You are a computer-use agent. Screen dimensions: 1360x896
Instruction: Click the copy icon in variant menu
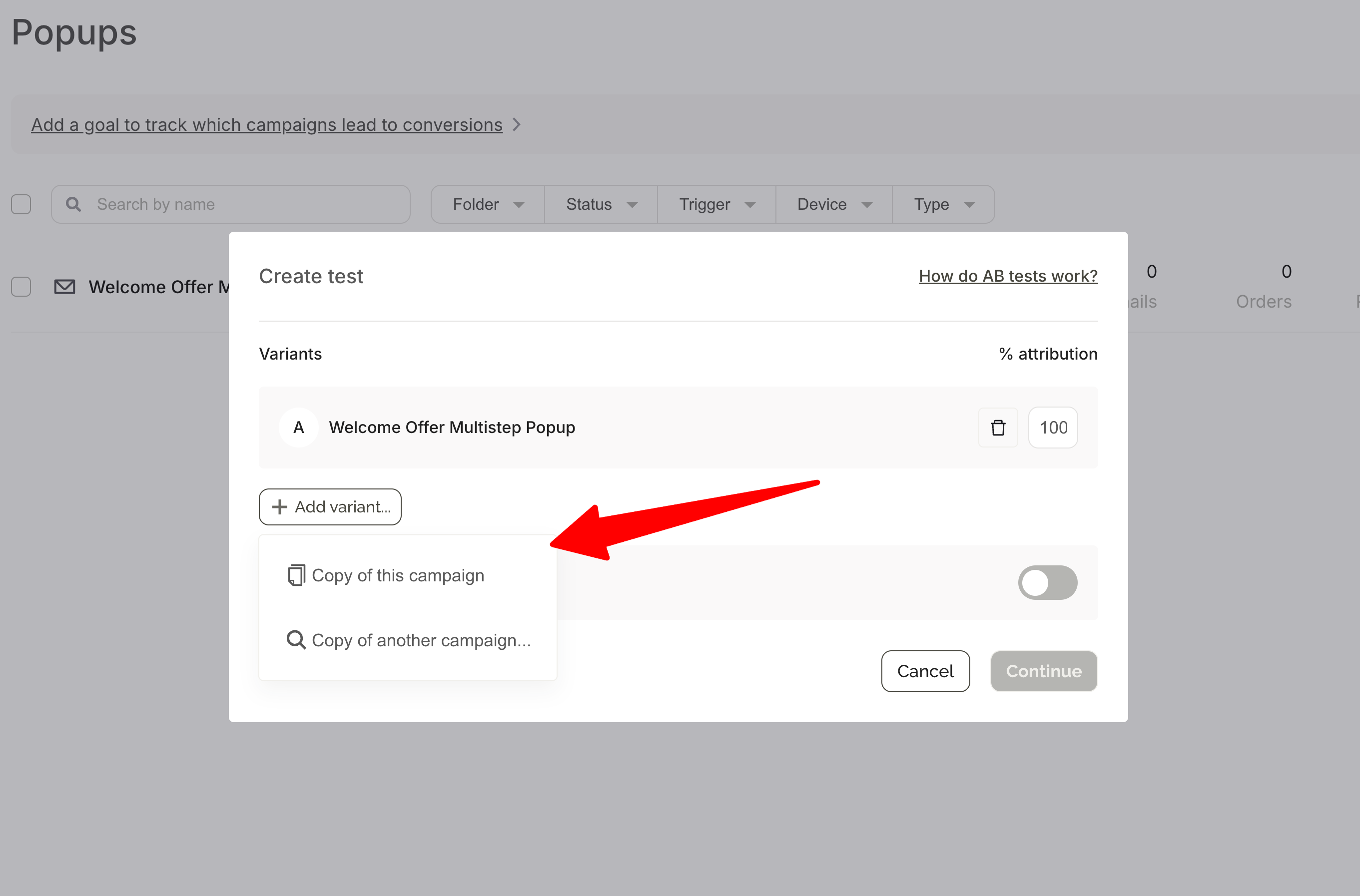(296, 575)
